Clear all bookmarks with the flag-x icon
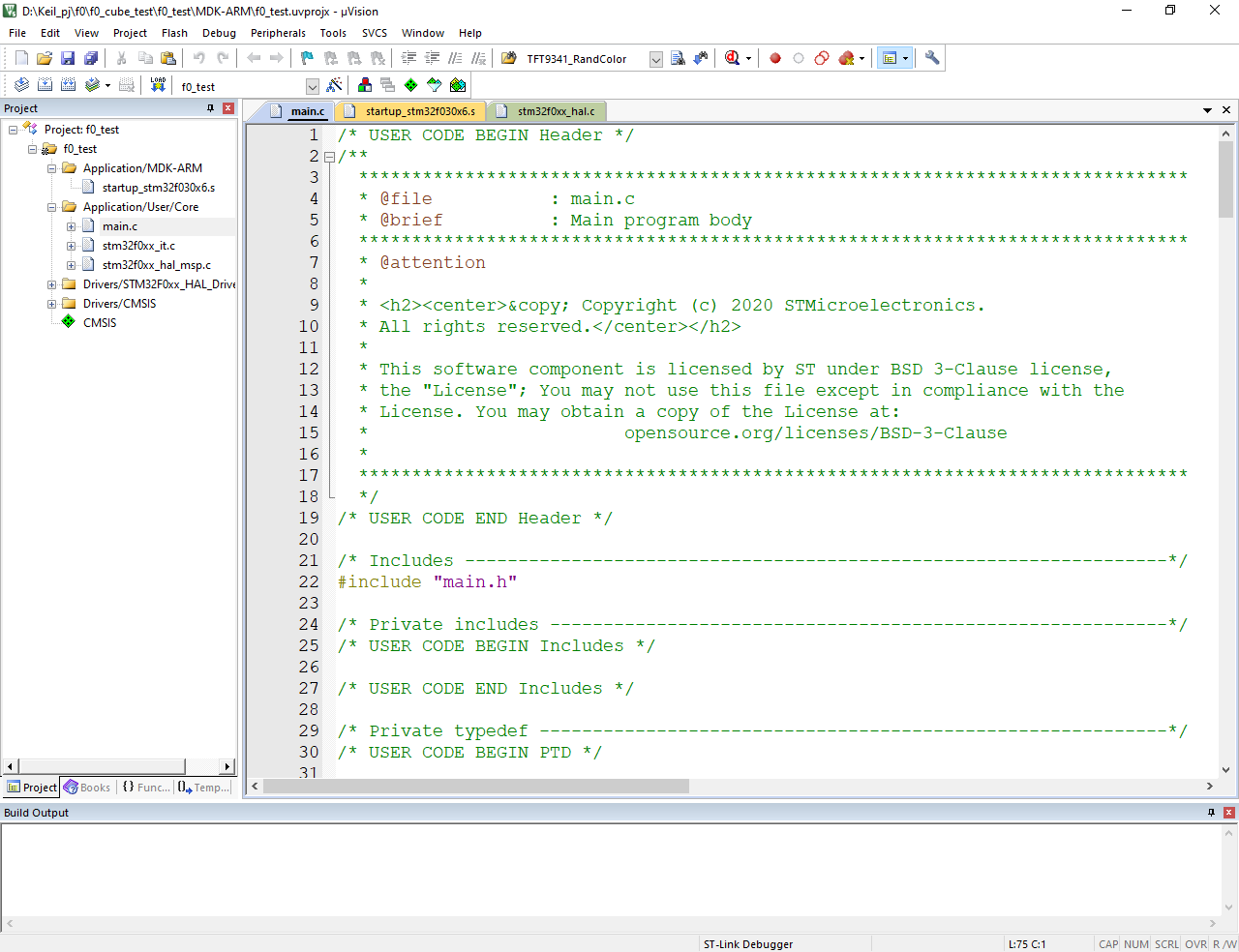 pyautogui.click(x=378, y=58)
